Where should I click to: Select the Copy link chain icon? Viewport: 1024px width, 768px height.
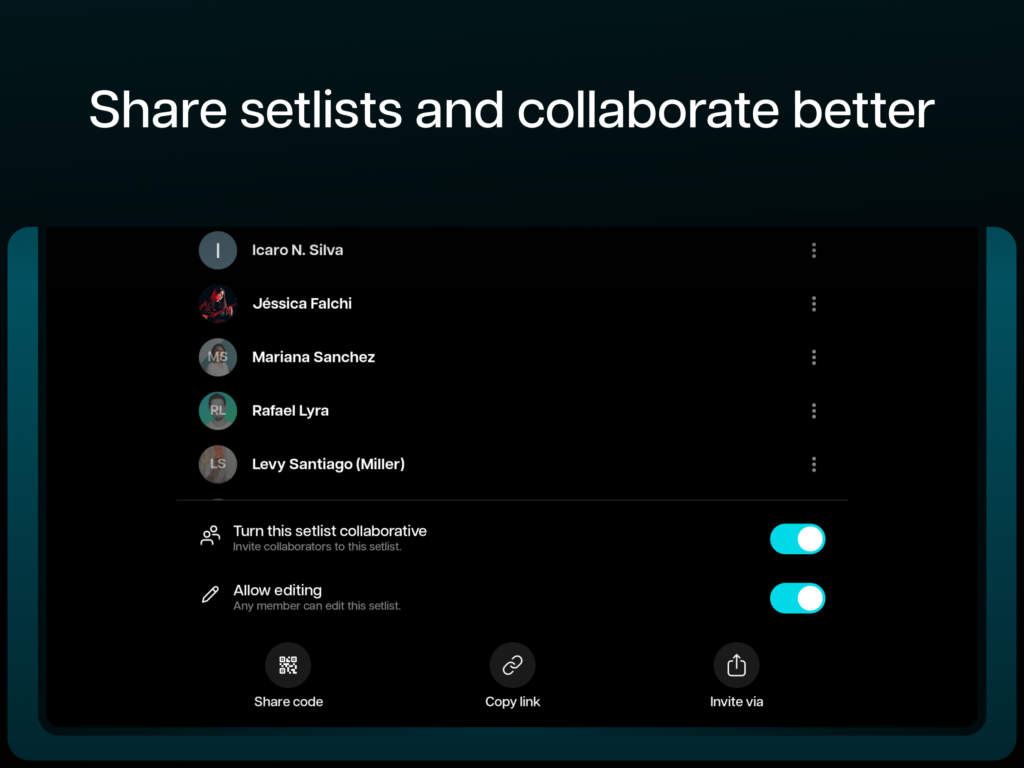[x=512, y=664]
